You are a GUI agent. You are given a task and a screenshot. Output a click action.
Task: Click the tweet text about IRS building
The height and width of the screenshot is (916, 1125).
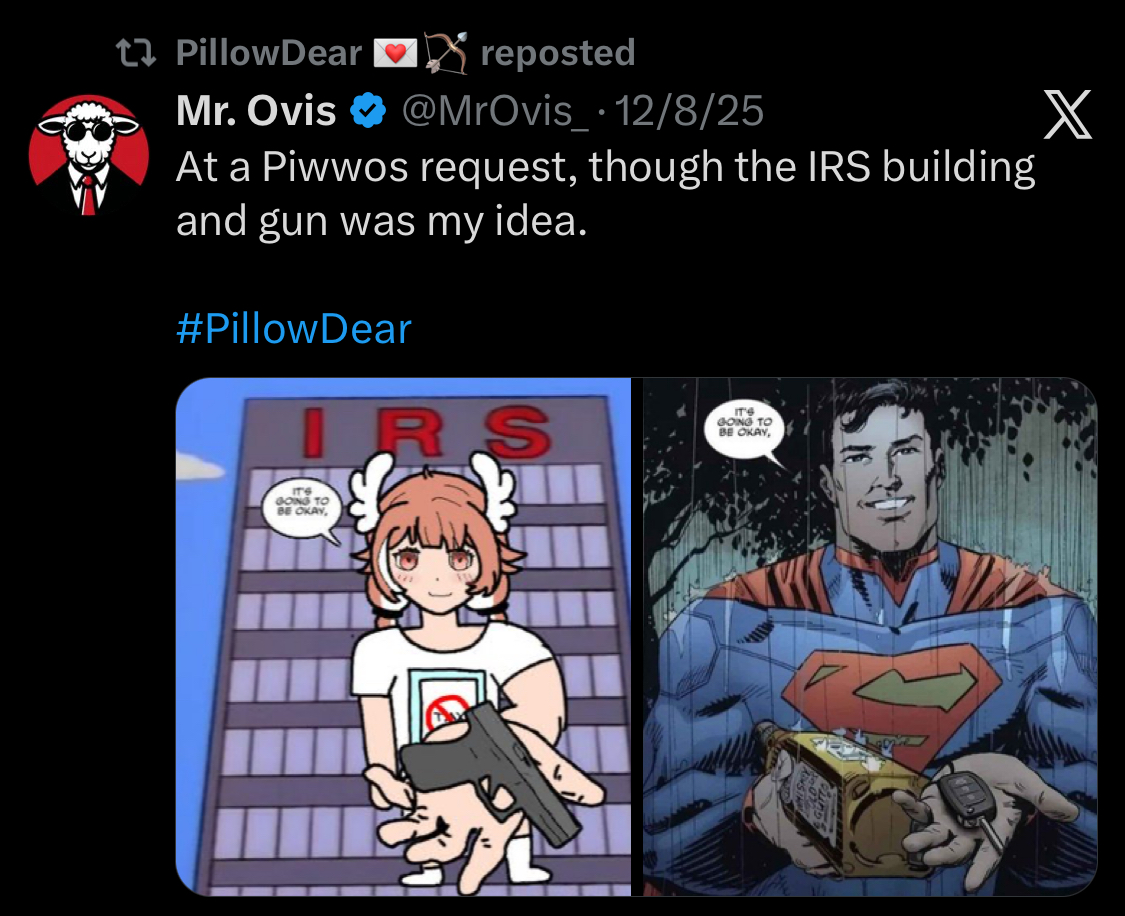point(605,193)
